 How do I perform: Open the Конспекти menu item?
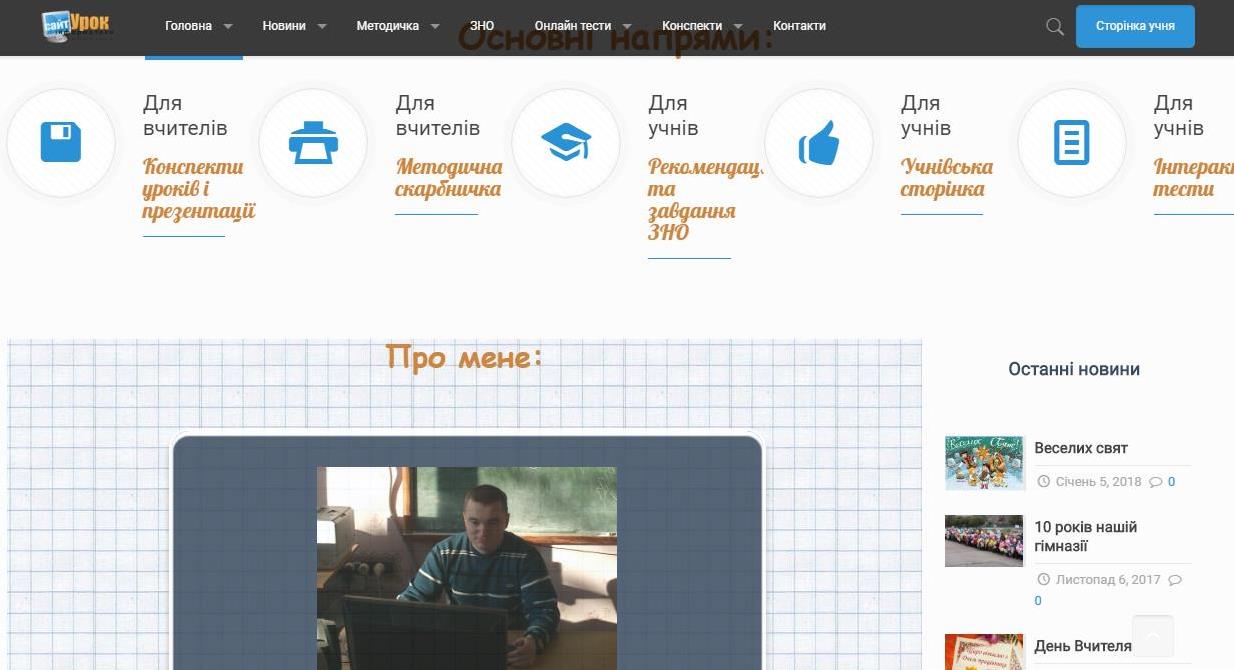tap(692, 26)
